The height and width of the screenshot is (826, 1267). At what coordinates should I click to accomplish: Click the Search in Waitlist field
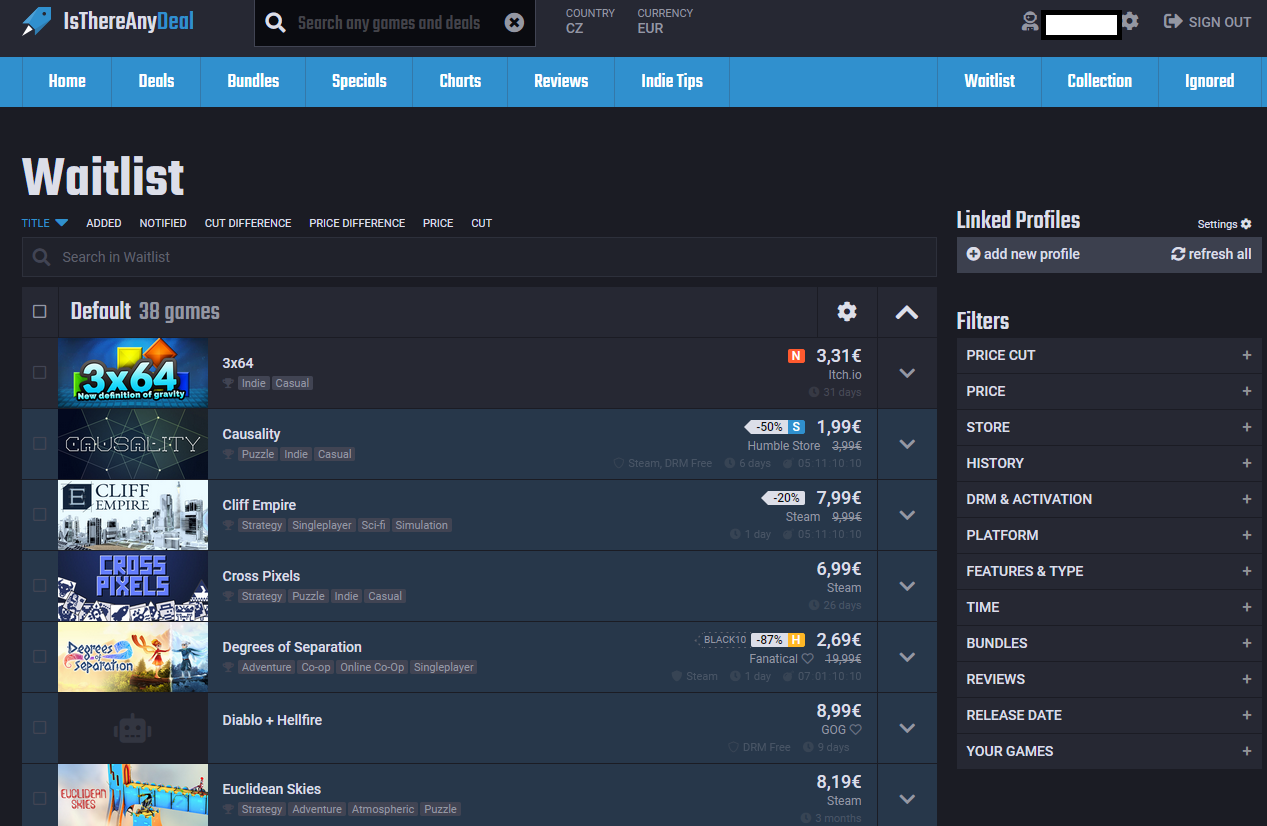480,257
